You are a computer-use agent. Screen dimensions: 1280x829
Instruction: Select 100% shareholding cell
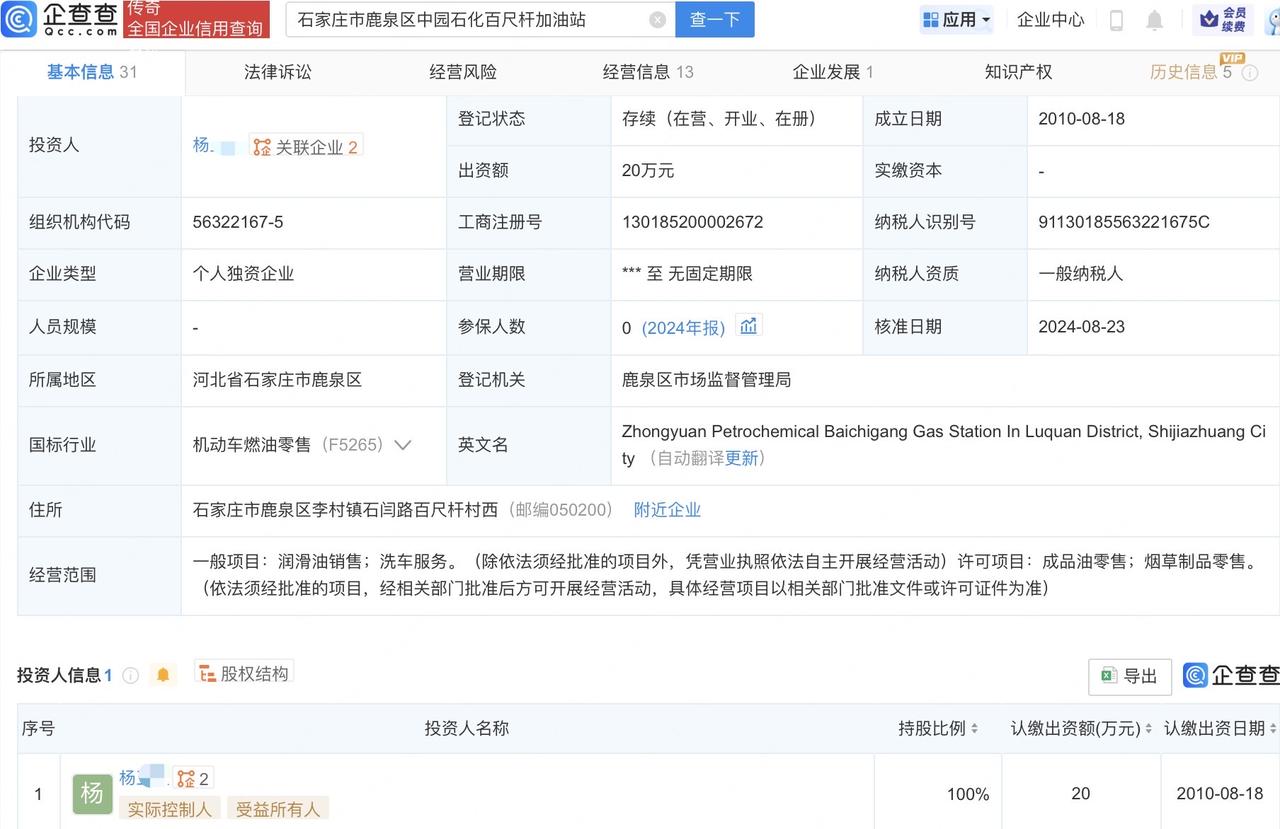coord(968,794)
